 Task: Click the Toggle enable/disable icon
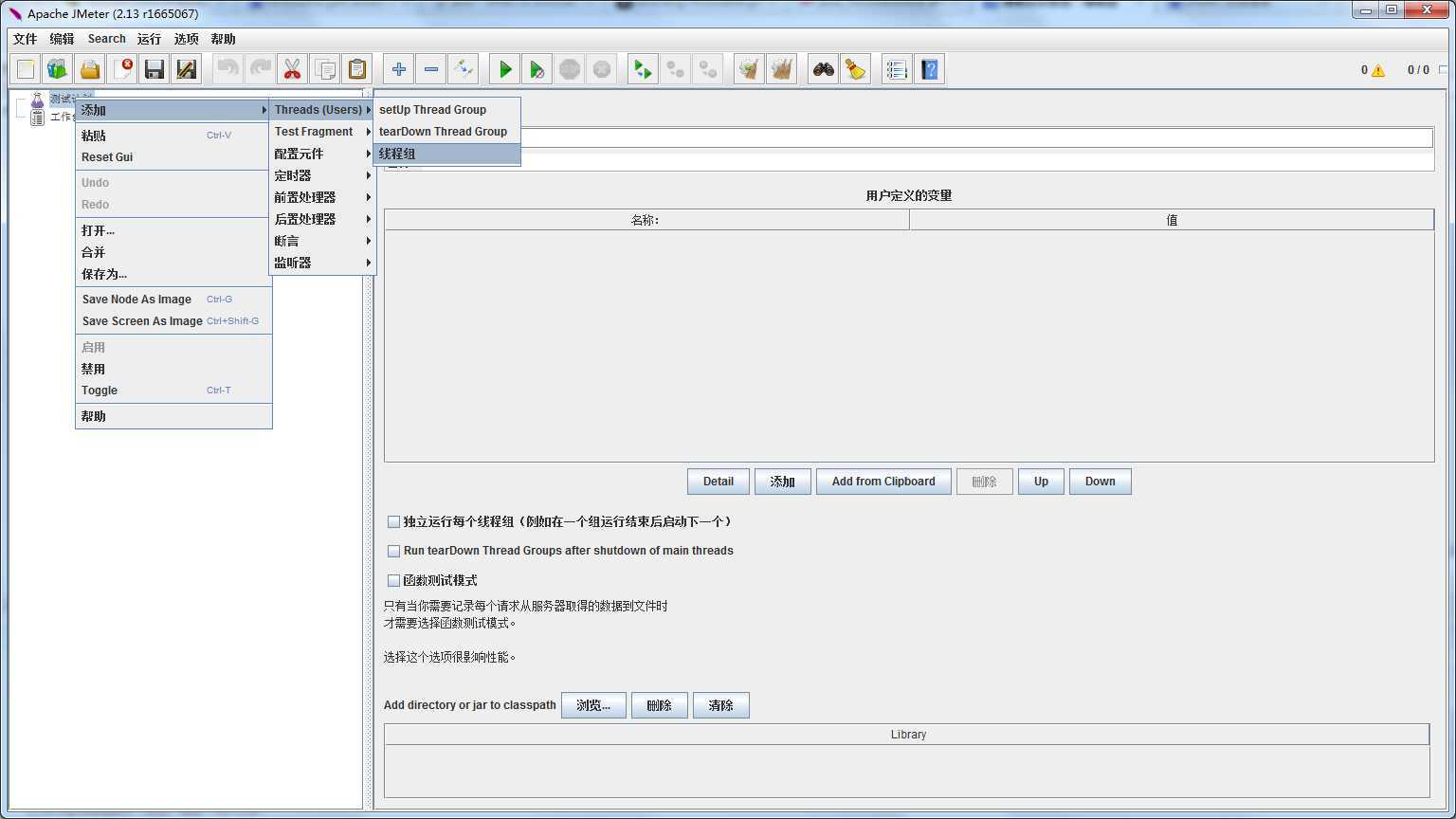coord(464,69)
